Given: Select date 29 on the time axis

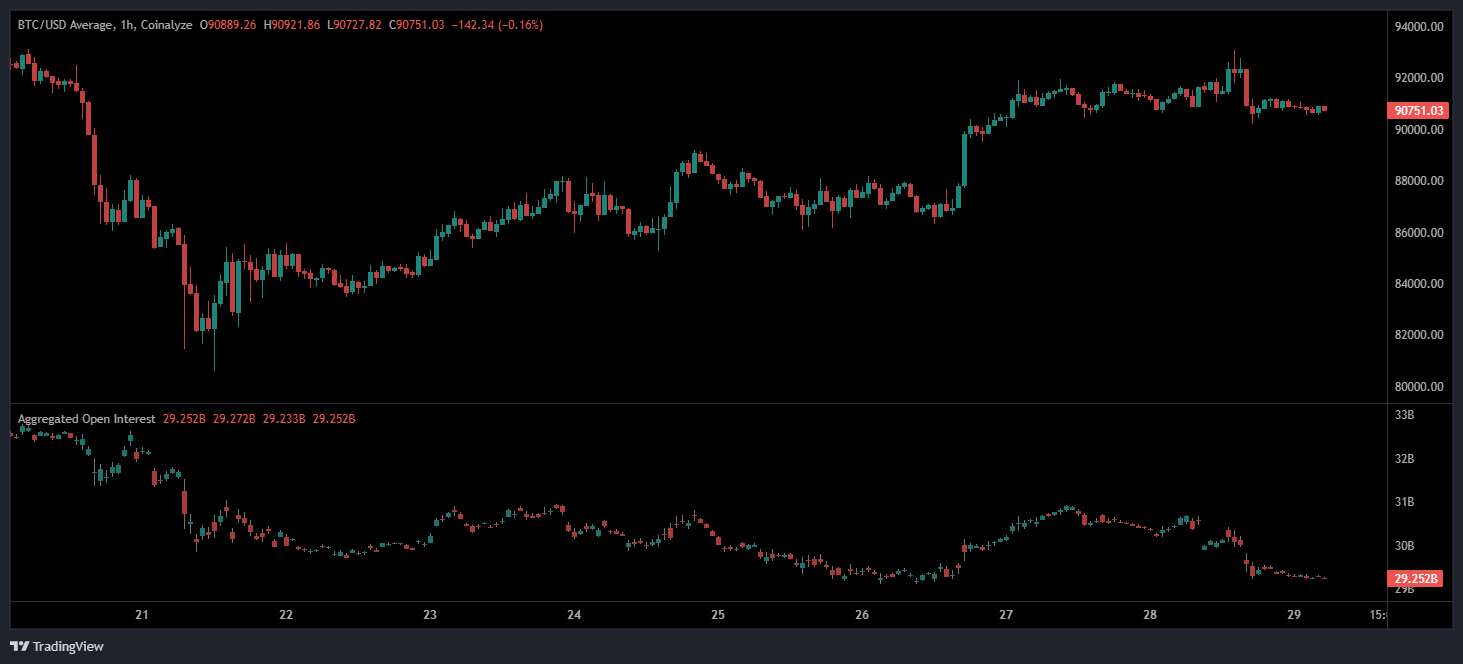Looking at the screenshot, I should pyautogui.click(x=1293, y=614).
